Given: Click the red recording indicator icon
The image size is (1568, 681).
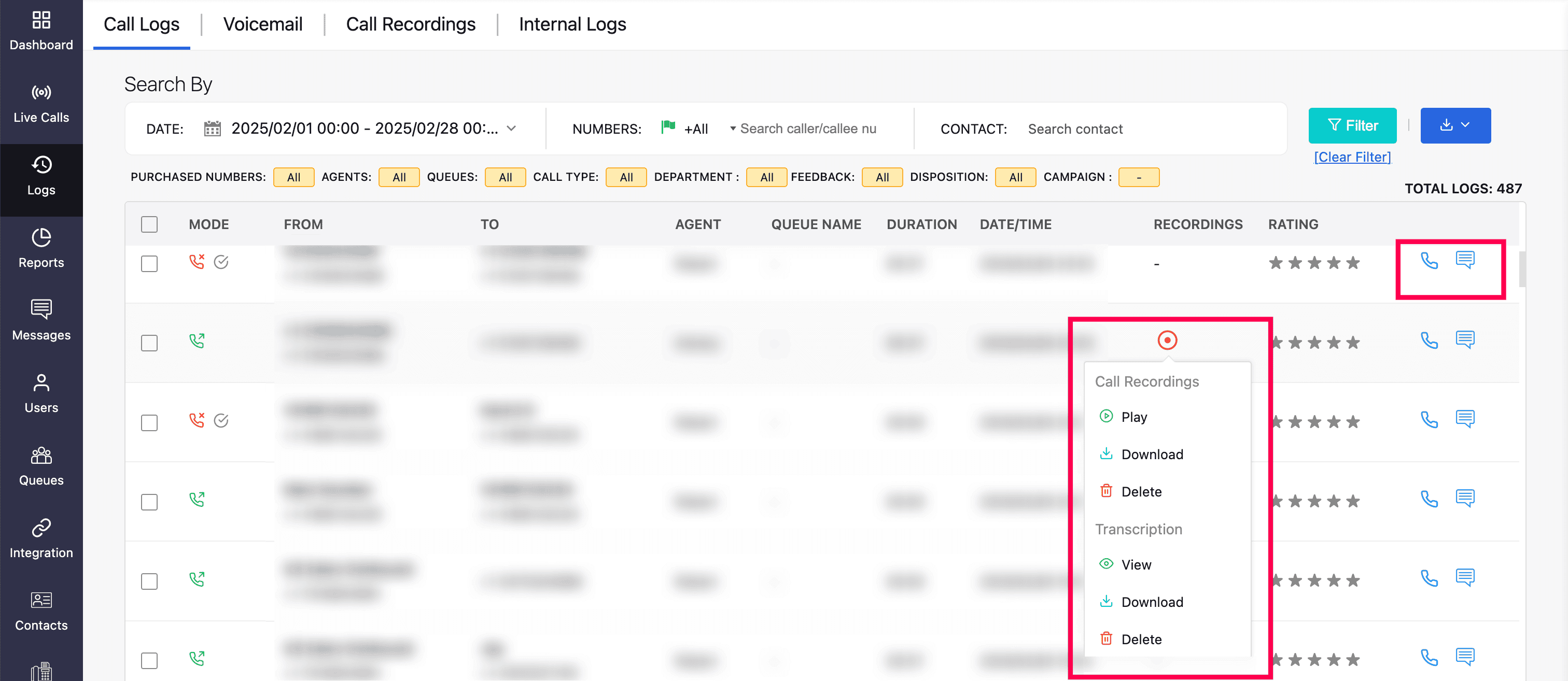Looking at the screenshot, I should [x=1167, y=340].
